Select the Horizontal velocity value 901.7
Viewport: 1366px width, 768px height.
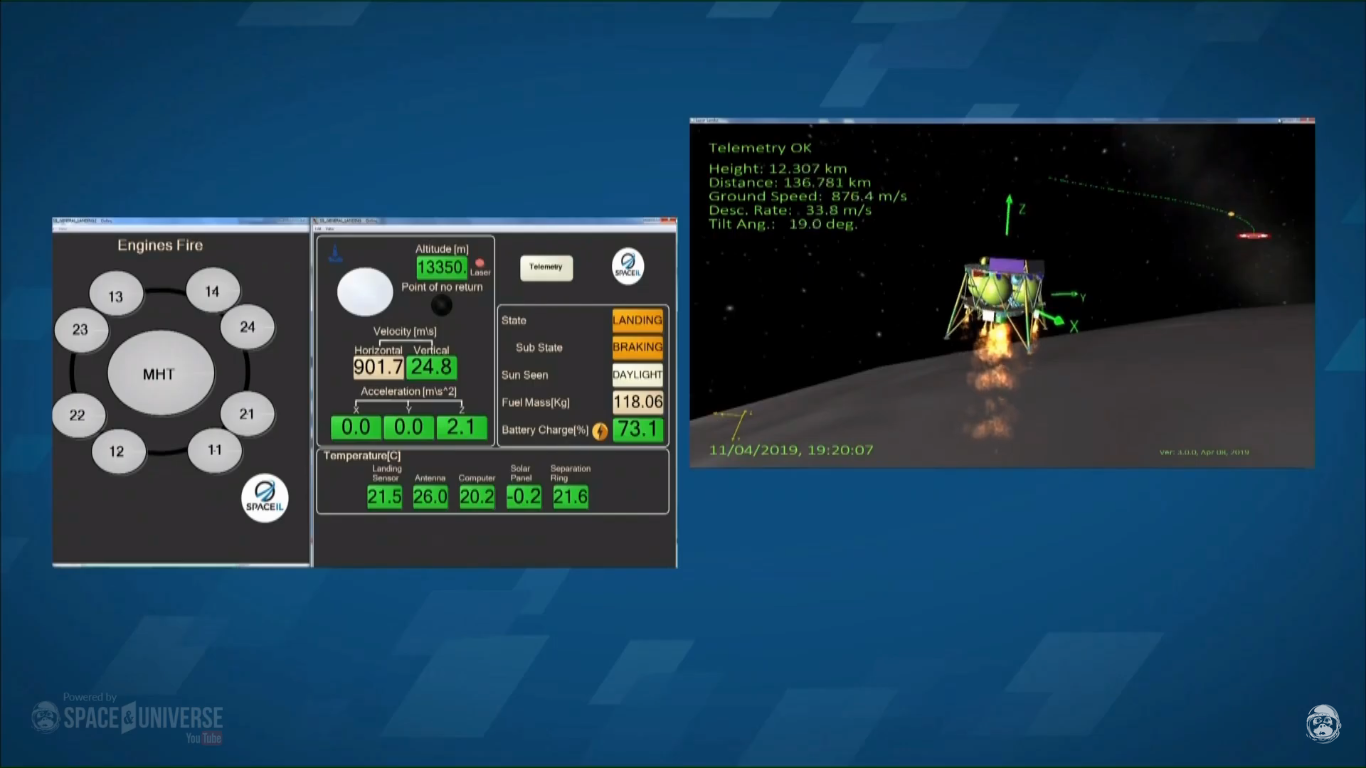pos(379,368)
